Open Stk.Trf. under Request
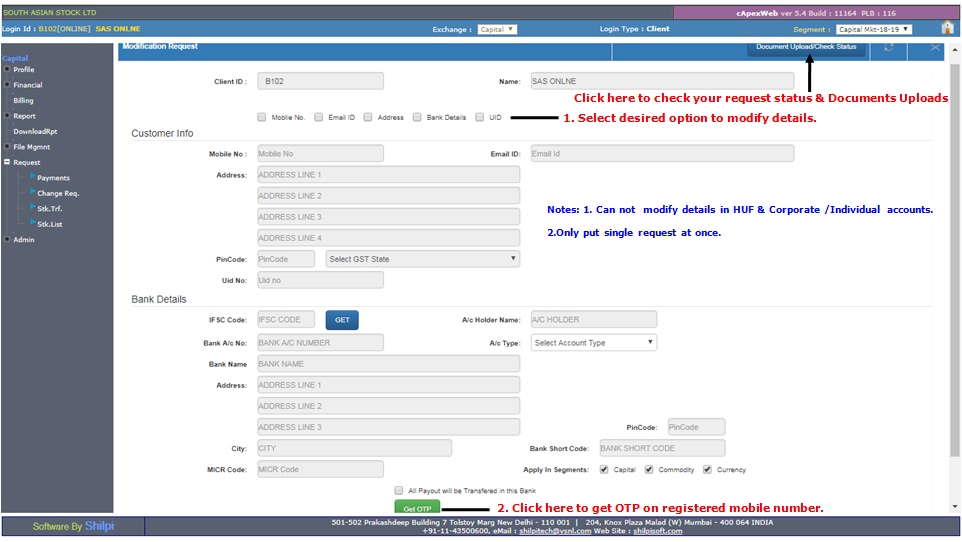Screen dimensions: 962x542 point(50,209)
